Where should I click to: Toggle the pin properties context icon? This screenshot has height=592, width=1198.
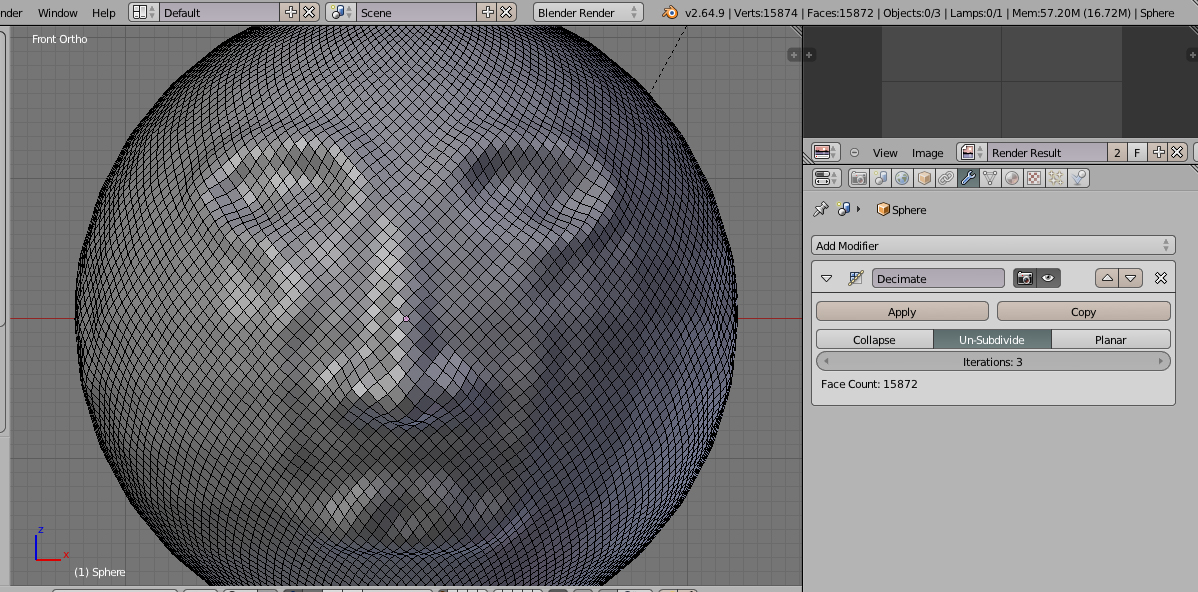click(x=821, y=209)
